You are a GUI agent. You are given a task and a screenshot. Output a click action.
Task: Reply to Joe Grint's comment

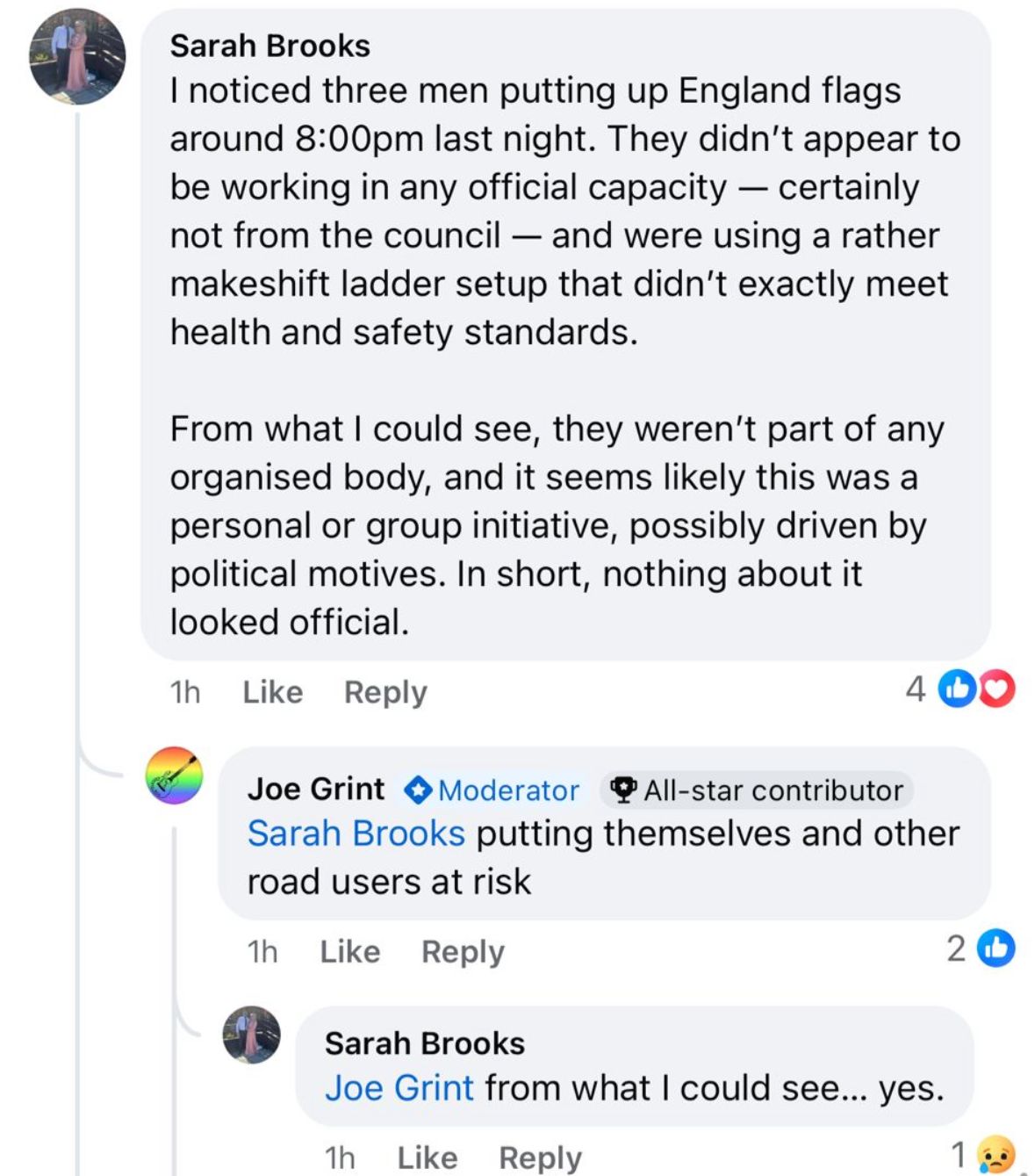tap(463, 951)
